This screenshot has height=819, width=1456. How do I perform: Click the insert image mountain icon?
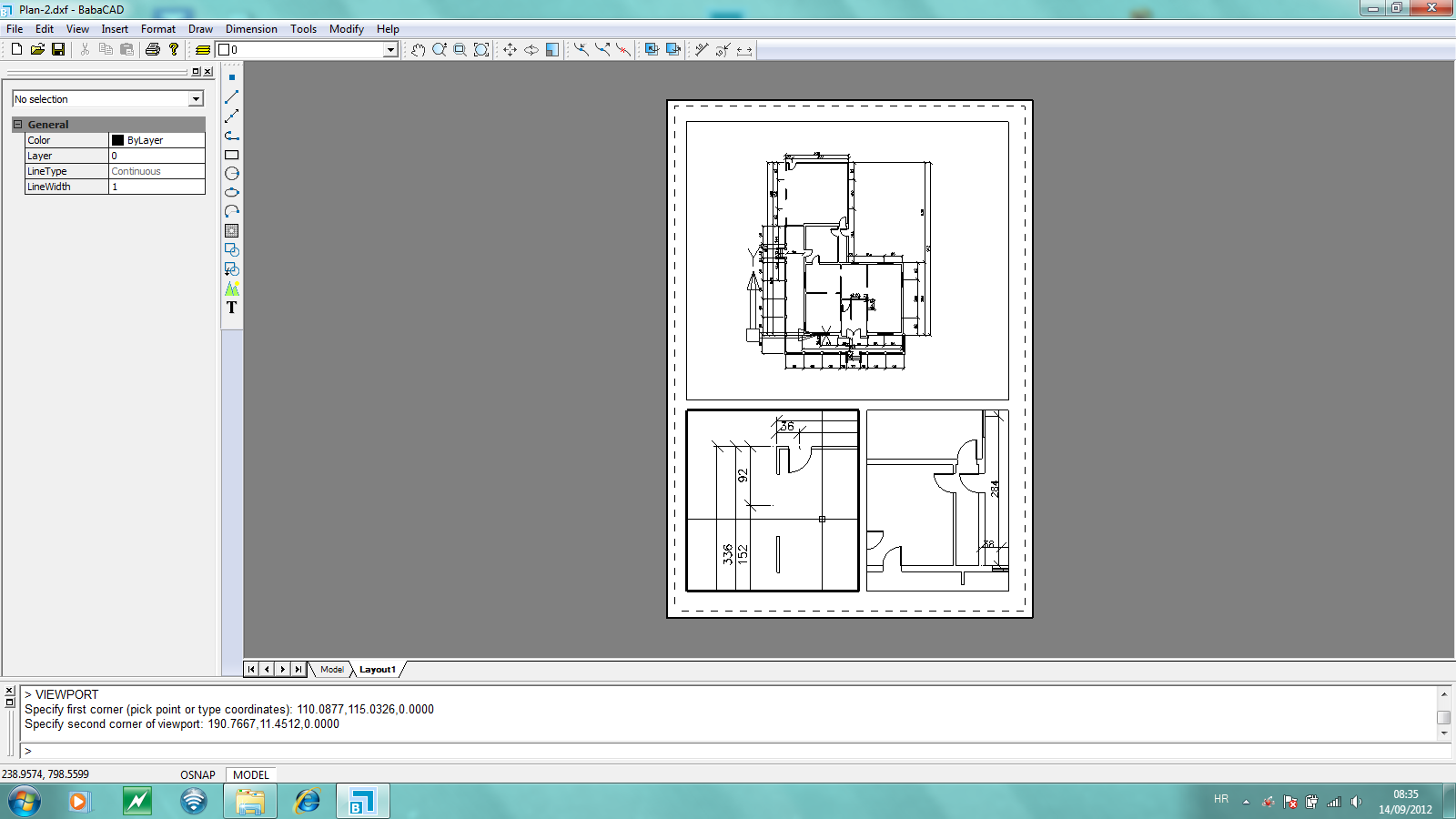[x=232, y=288]
